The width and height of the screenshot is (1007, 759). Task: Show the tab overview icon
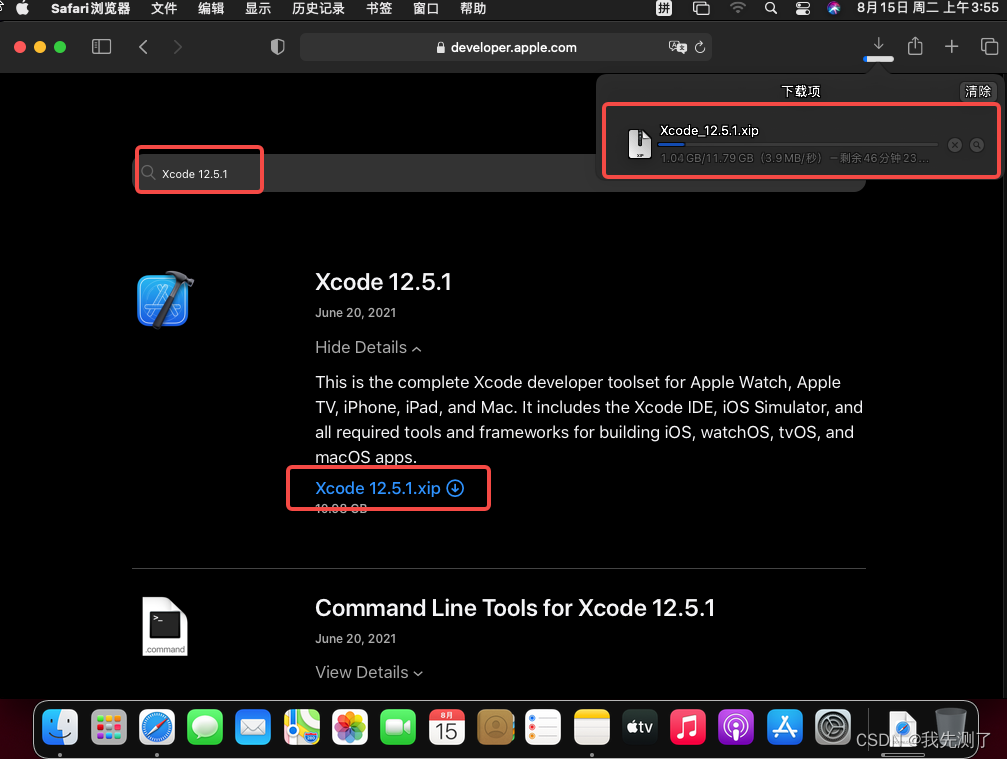[x=989, y=46]
